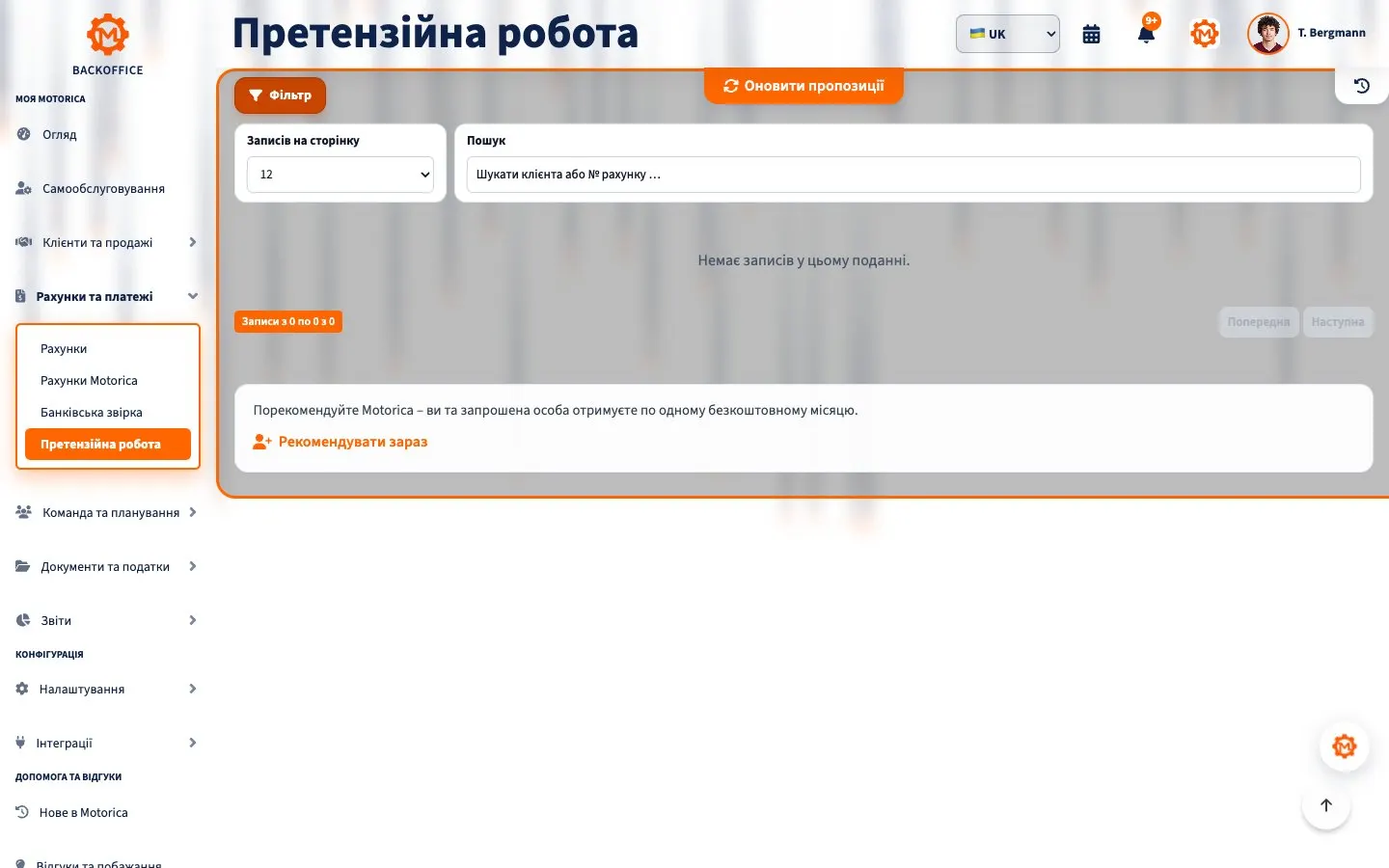This screenshot has width=1389, height=868.
Task: Expand Клієнти та продажі chevron
Action: point(193,242)
